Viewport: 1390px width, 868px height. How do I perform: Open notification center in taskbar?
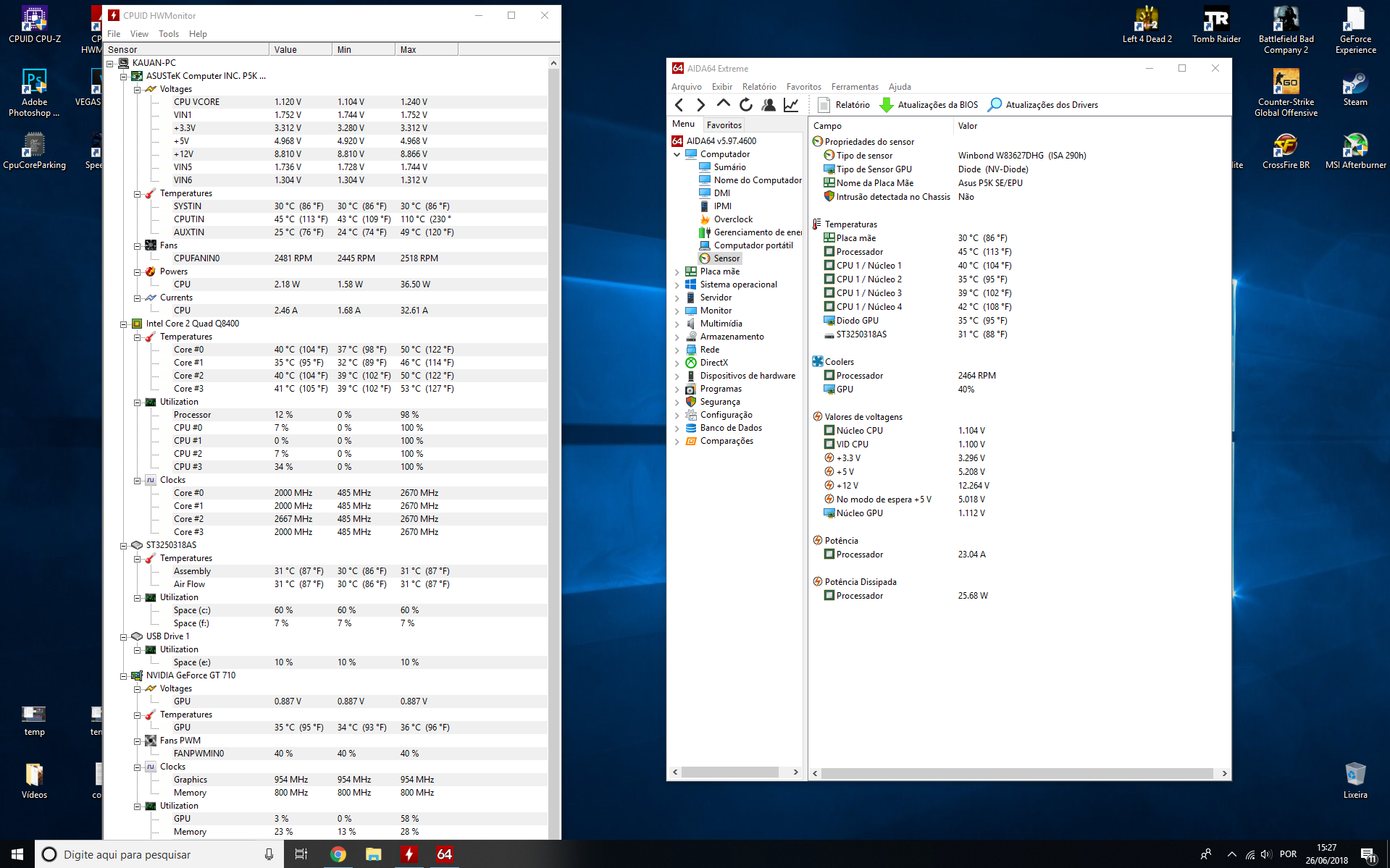[1368, 854]
